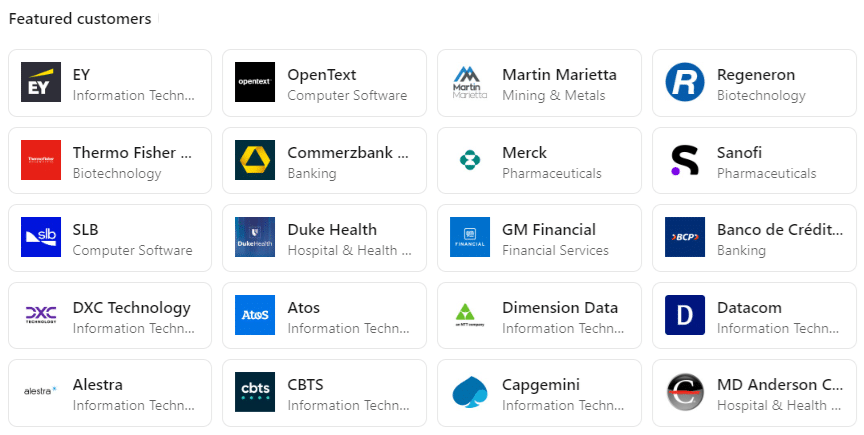This screenshot has width=864, height=435.
Task: Click the DXC Technology purple logo
Action: pyautogui.click(x=41, y=315)
